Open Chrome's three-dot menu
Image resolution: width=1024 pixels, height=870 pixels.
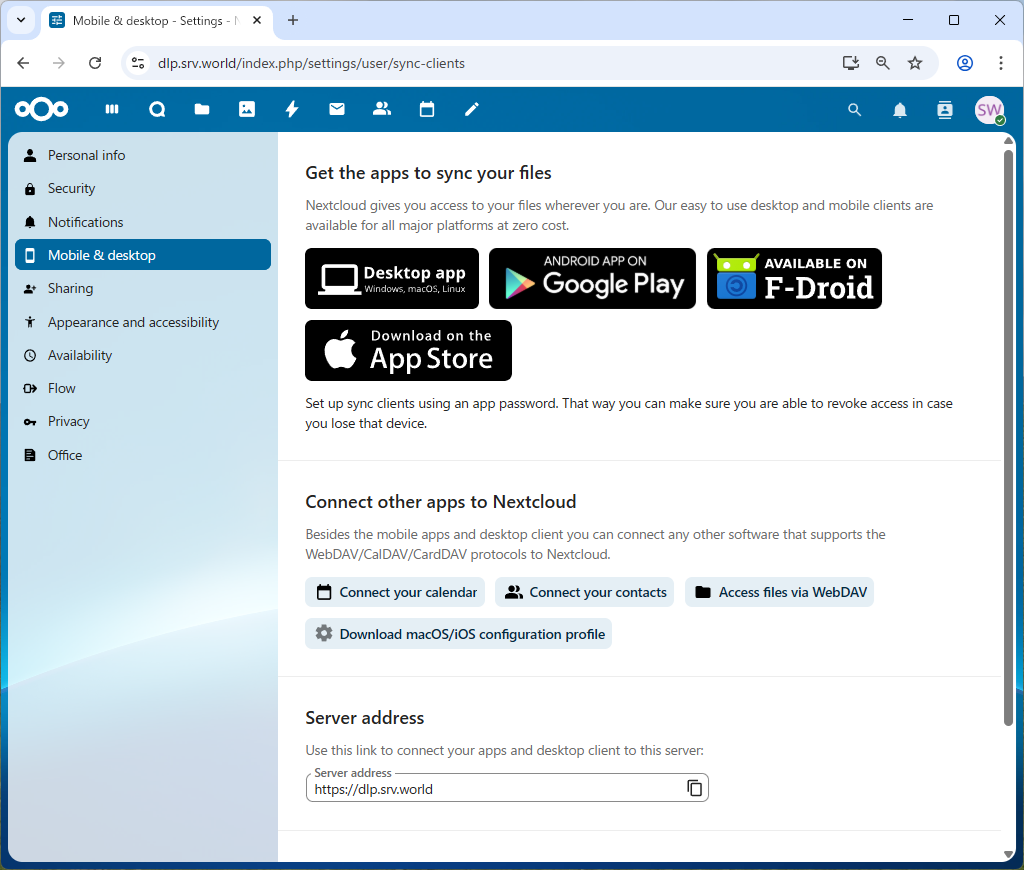coord(1001,63)
